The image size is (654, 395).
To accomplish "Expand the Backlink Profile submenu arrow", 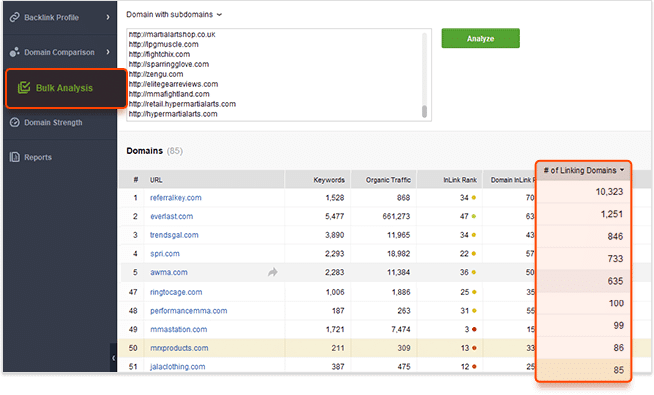I will pyautogui.click(x=108, y=17).
